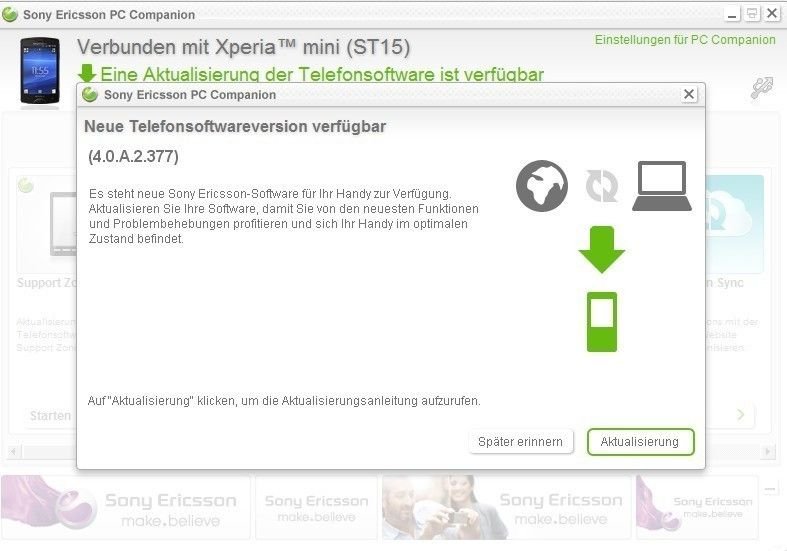
Task: Open Einstellungen für PC Companion link
Action: (x=685, y=40)
